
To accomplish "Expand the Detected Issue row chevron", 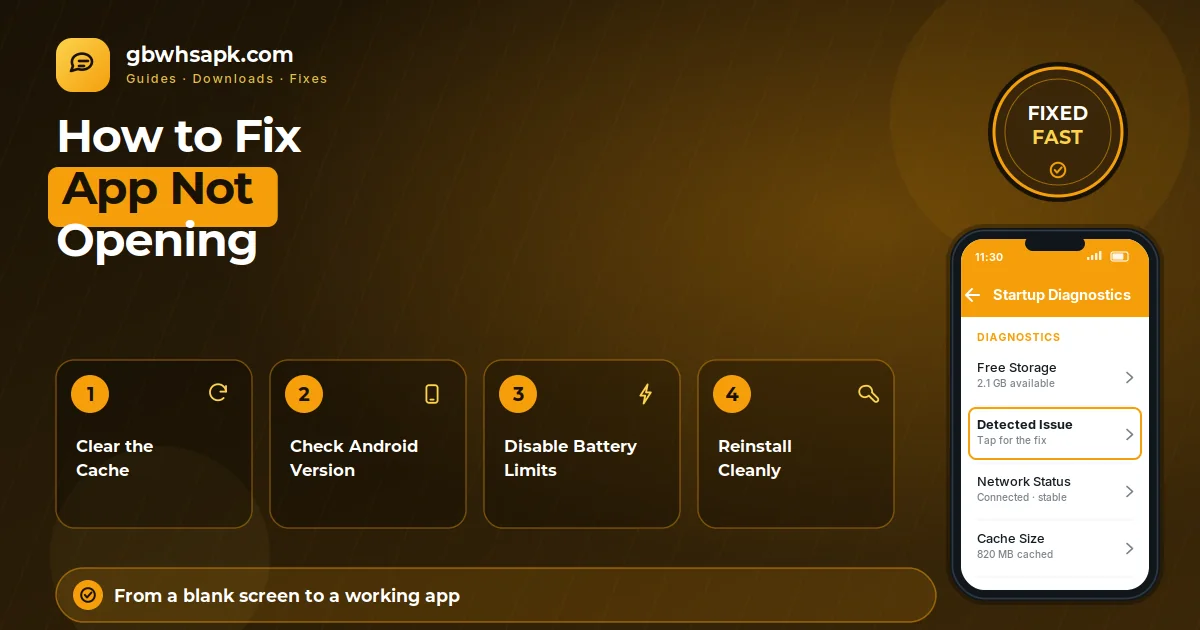I will (x=1129, y=434).
